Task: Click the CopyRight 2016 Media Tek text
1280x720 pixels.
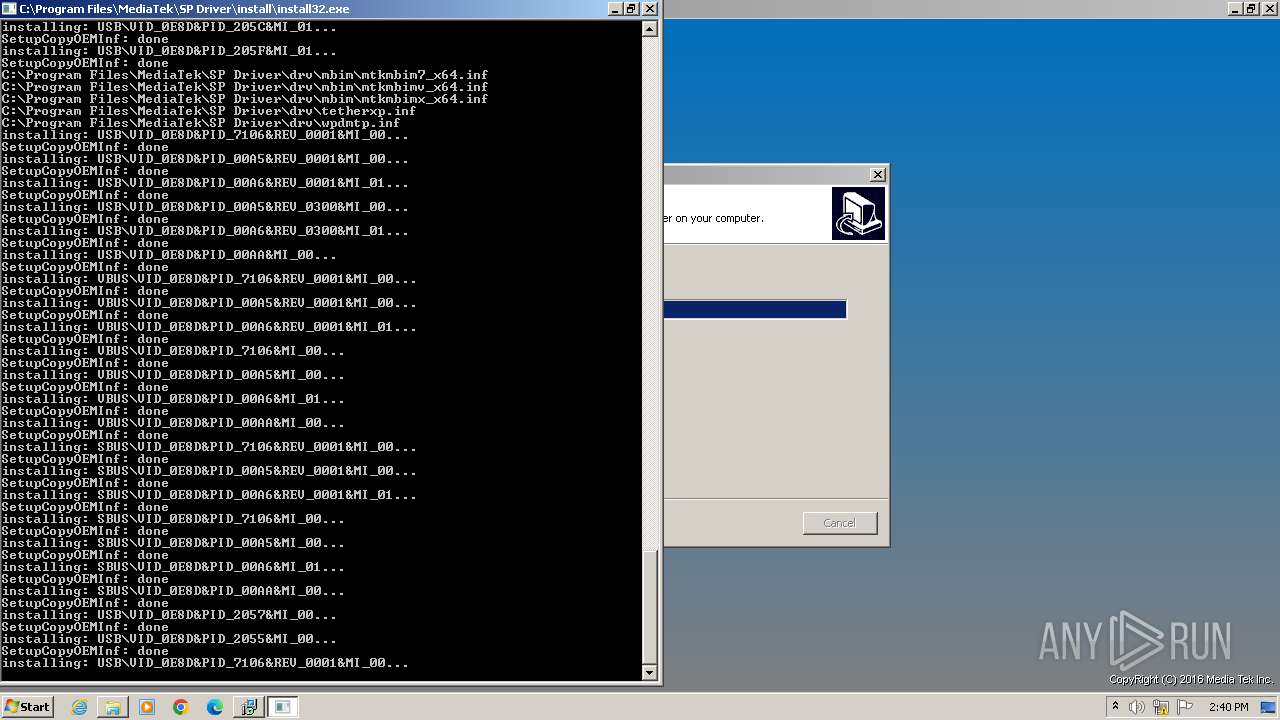Action: [1191, 680]
